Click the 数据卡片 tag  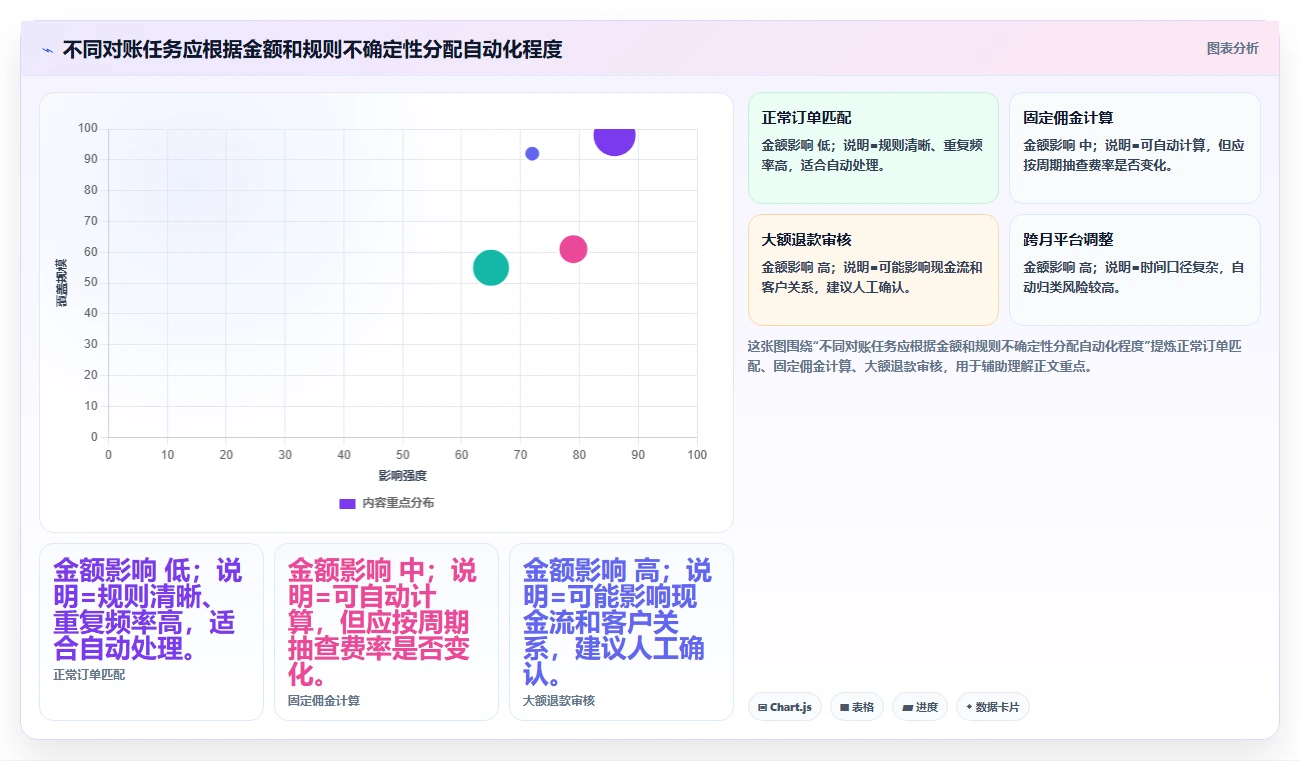tap(993, 707)
